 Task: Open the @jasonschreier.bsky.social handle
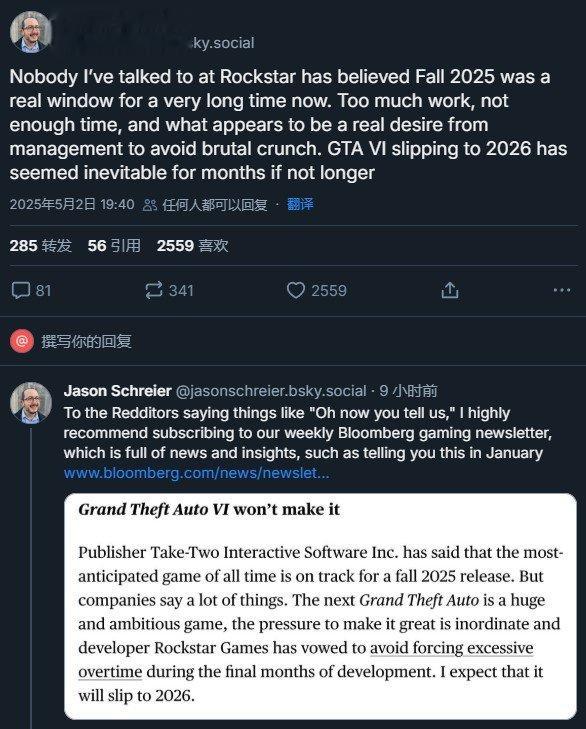[271, 391]
